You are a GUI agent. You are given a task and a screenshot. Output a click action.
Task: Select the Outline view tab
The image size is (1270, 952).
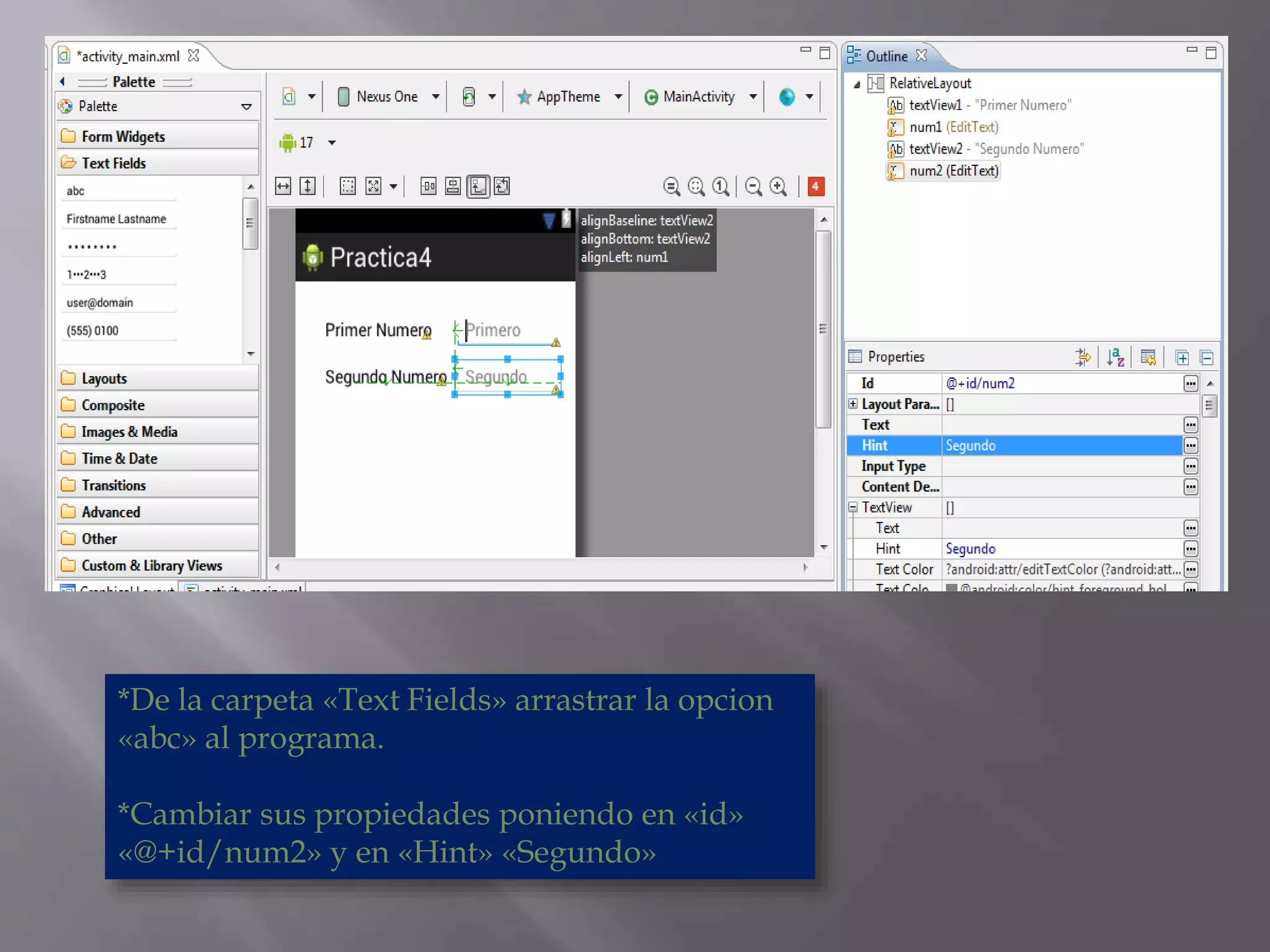886,56
